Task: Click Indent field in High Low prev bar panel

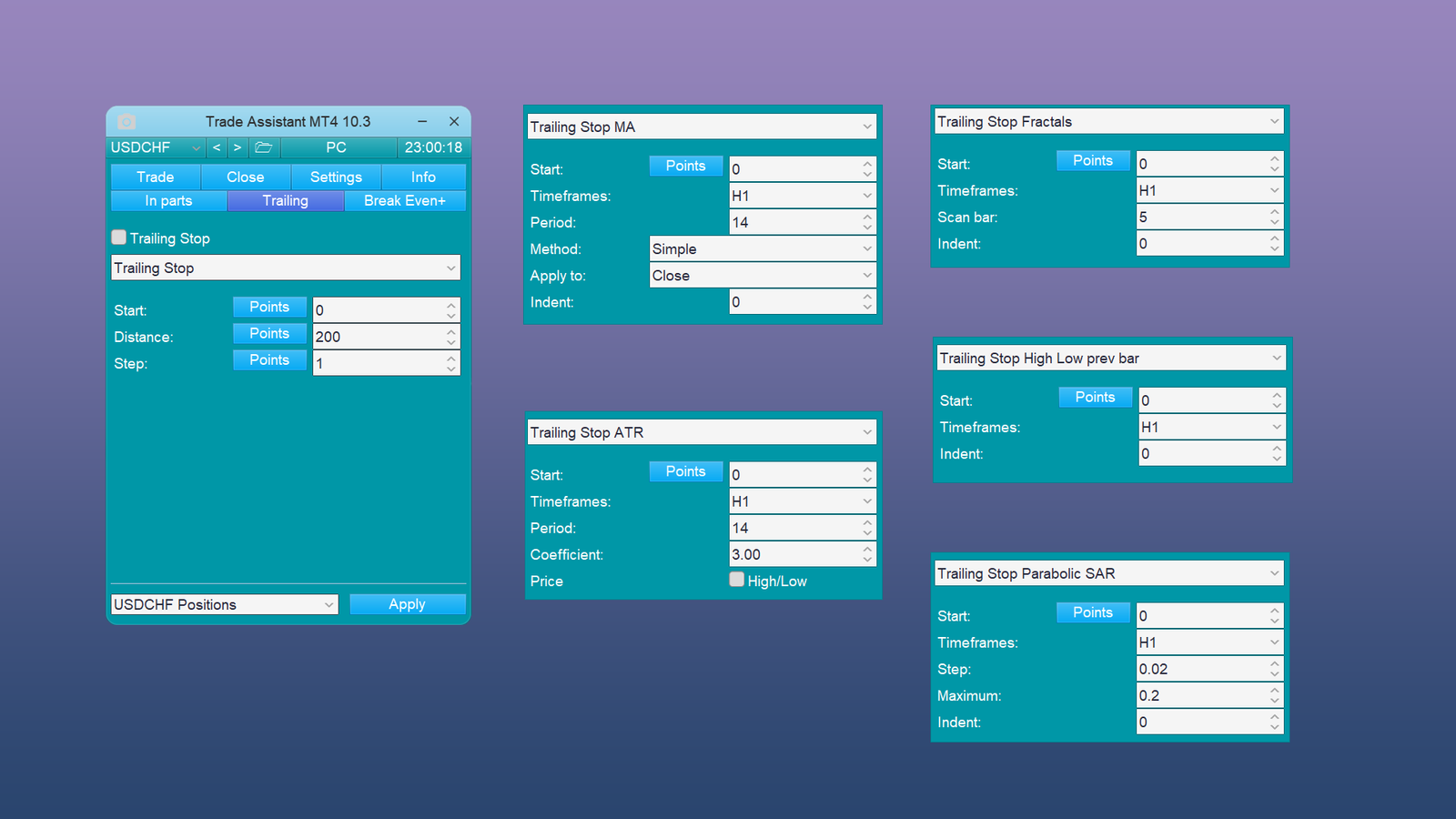Action: click(x=1213, y=453)
